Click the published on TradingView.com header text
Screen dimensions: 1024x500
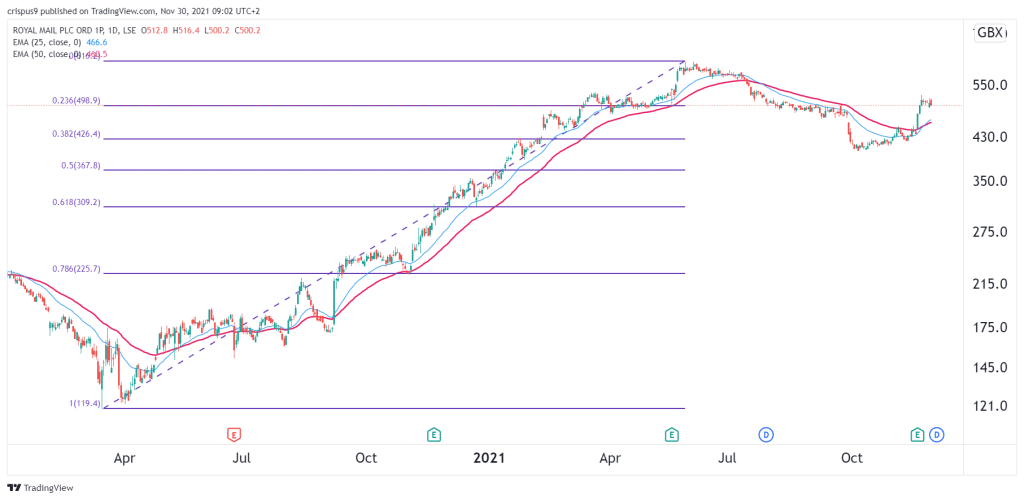(99, 10)
